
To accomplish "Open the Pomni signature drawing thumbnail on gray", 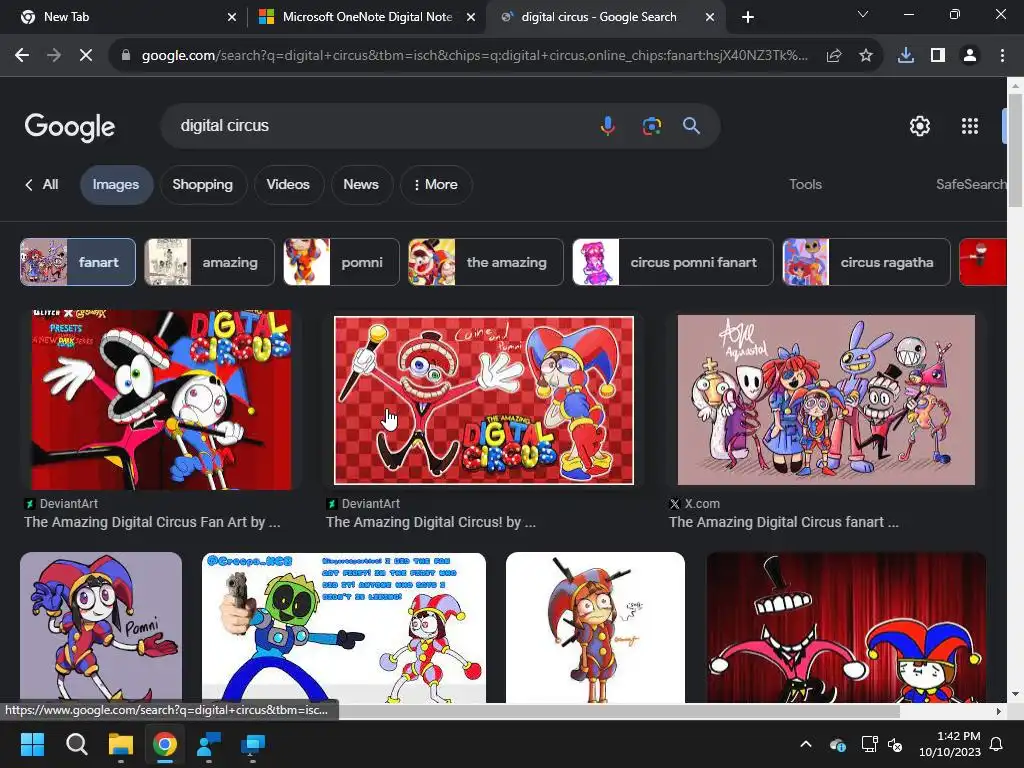I will click(101, 628).
